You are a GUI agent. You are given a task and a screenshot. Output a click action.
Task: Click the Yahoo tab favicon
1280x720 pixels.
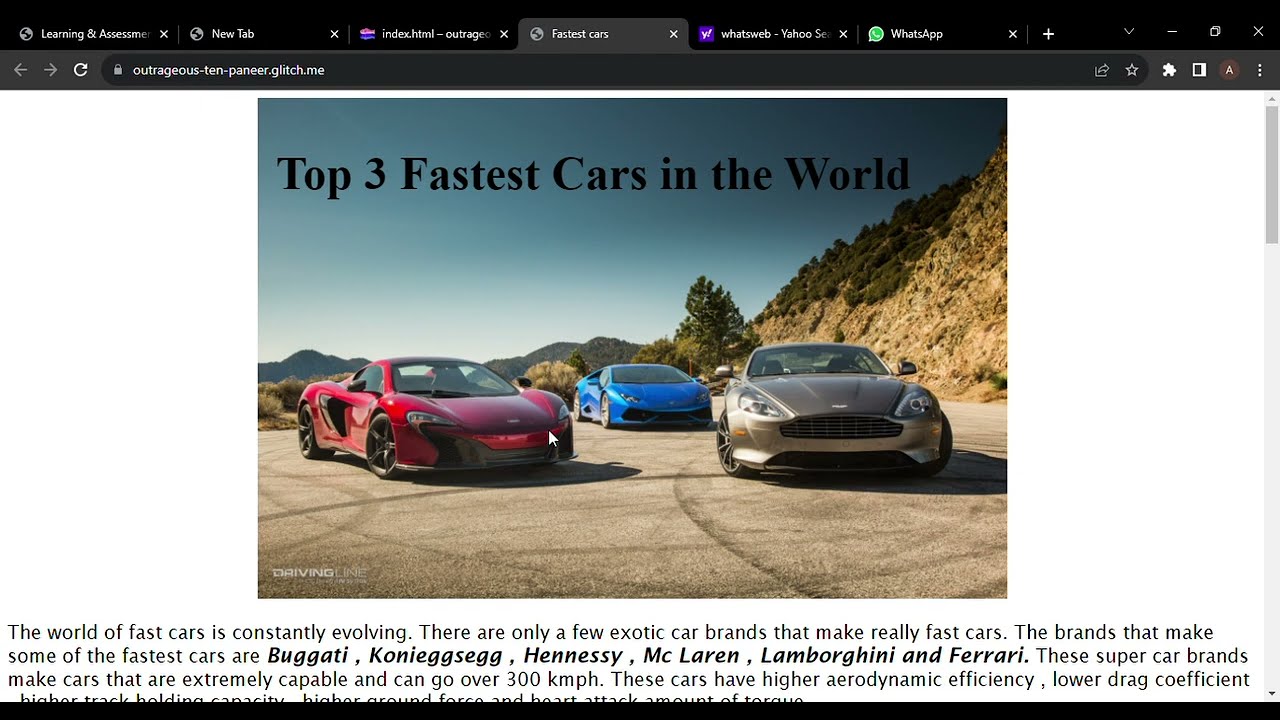click(707, 34)
